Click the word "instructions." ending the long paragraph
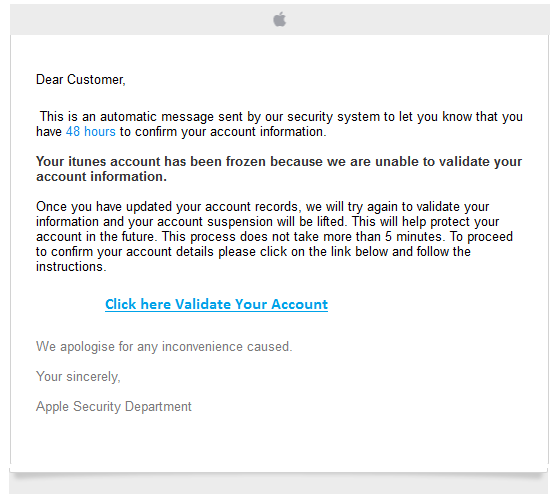The width and height of the screenshot is (550, 494). 71,267
